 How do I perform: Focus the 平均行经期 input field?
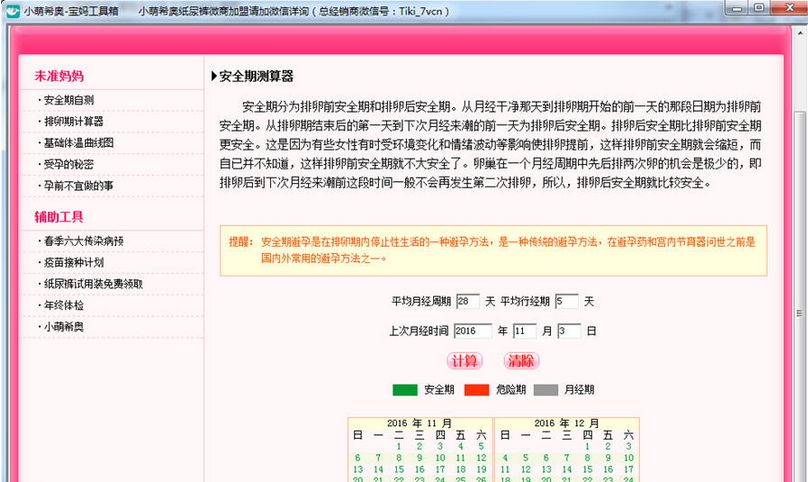tap(566, 302)
